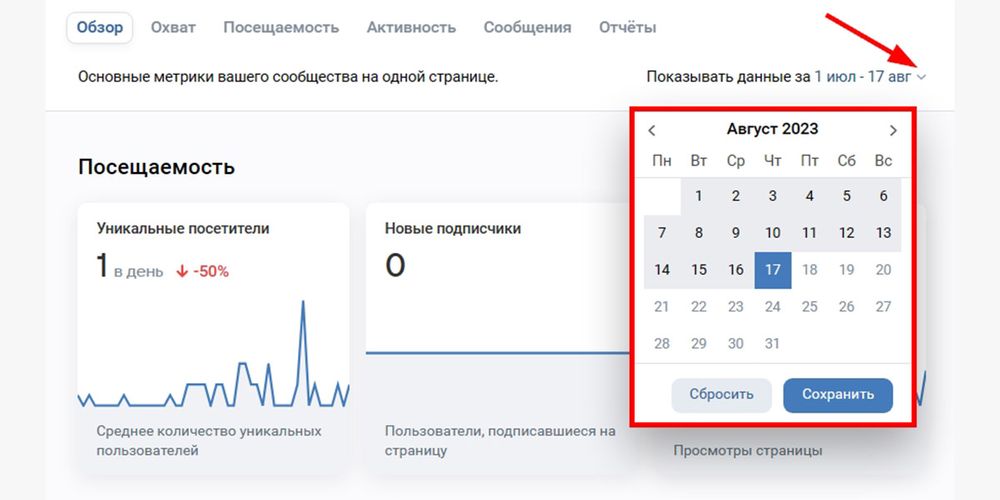The height and width of the screenshot is (500, 1000).
Task: Open the Посещаемость tab
Action: pos(281,27)
